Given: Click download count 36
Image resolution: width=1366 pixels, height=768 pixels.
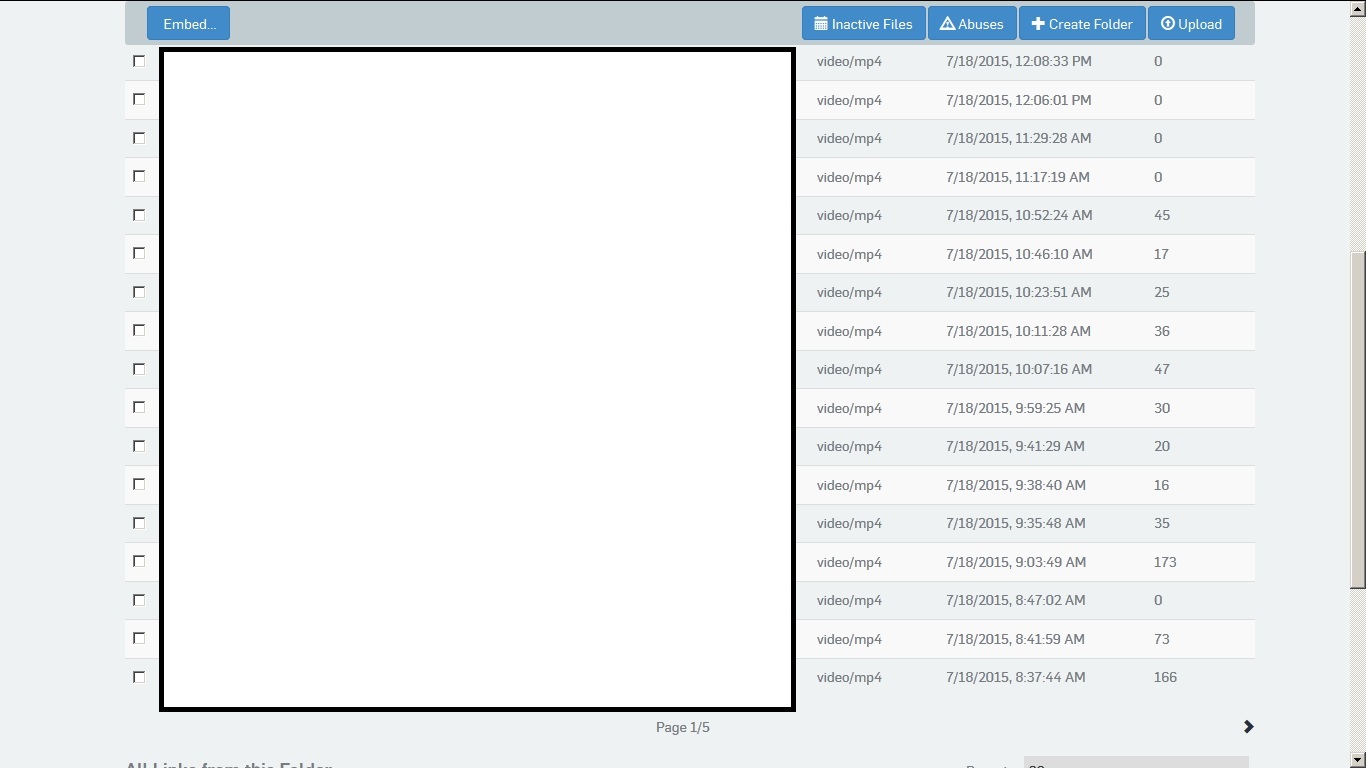Looking at the screenshot, I should pyautogui.click(x=1162, y=331).
